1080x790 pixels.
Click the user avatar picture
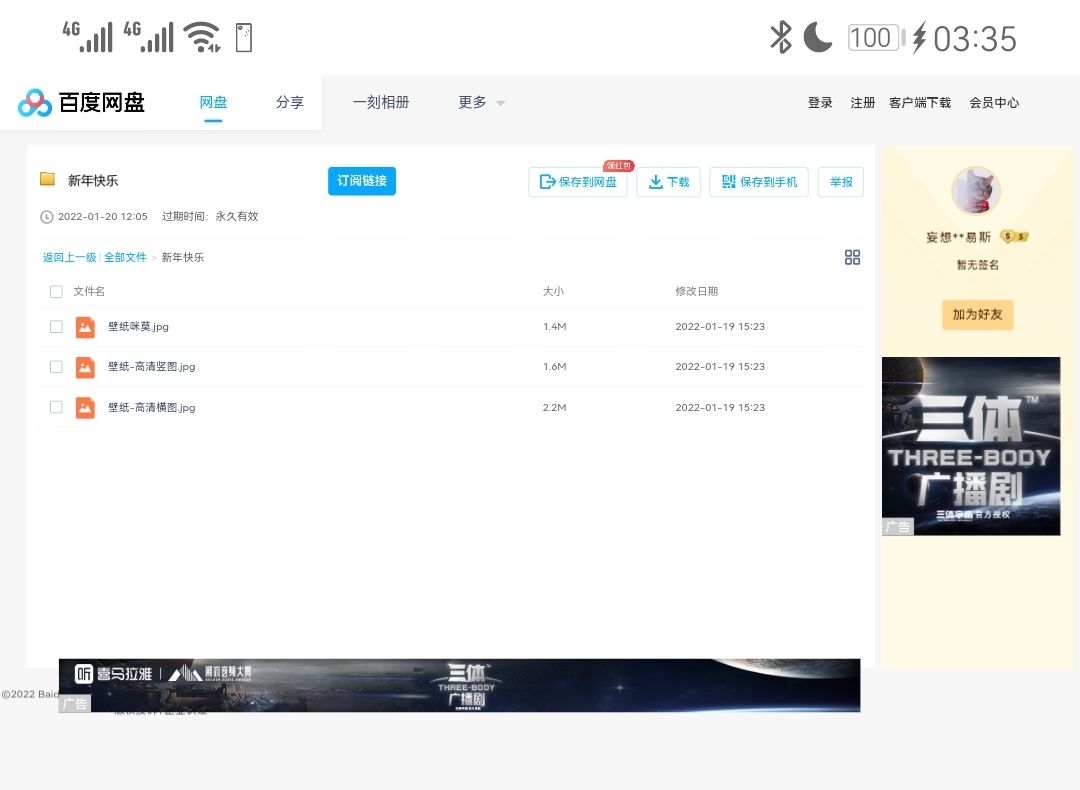point(976,191)
